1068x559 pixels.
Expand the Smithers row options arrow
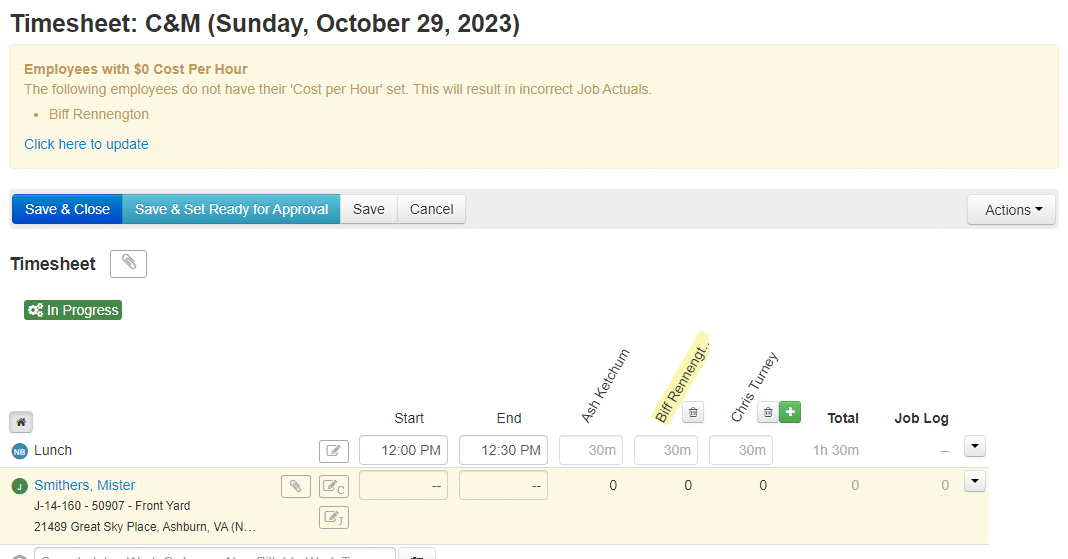(974, 482)
